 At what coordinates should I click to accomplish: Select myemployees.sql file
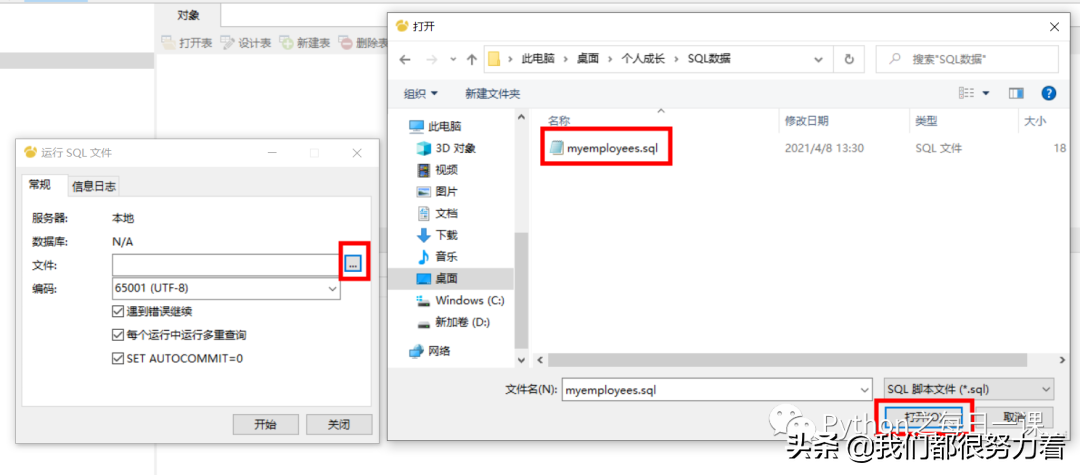606,147
